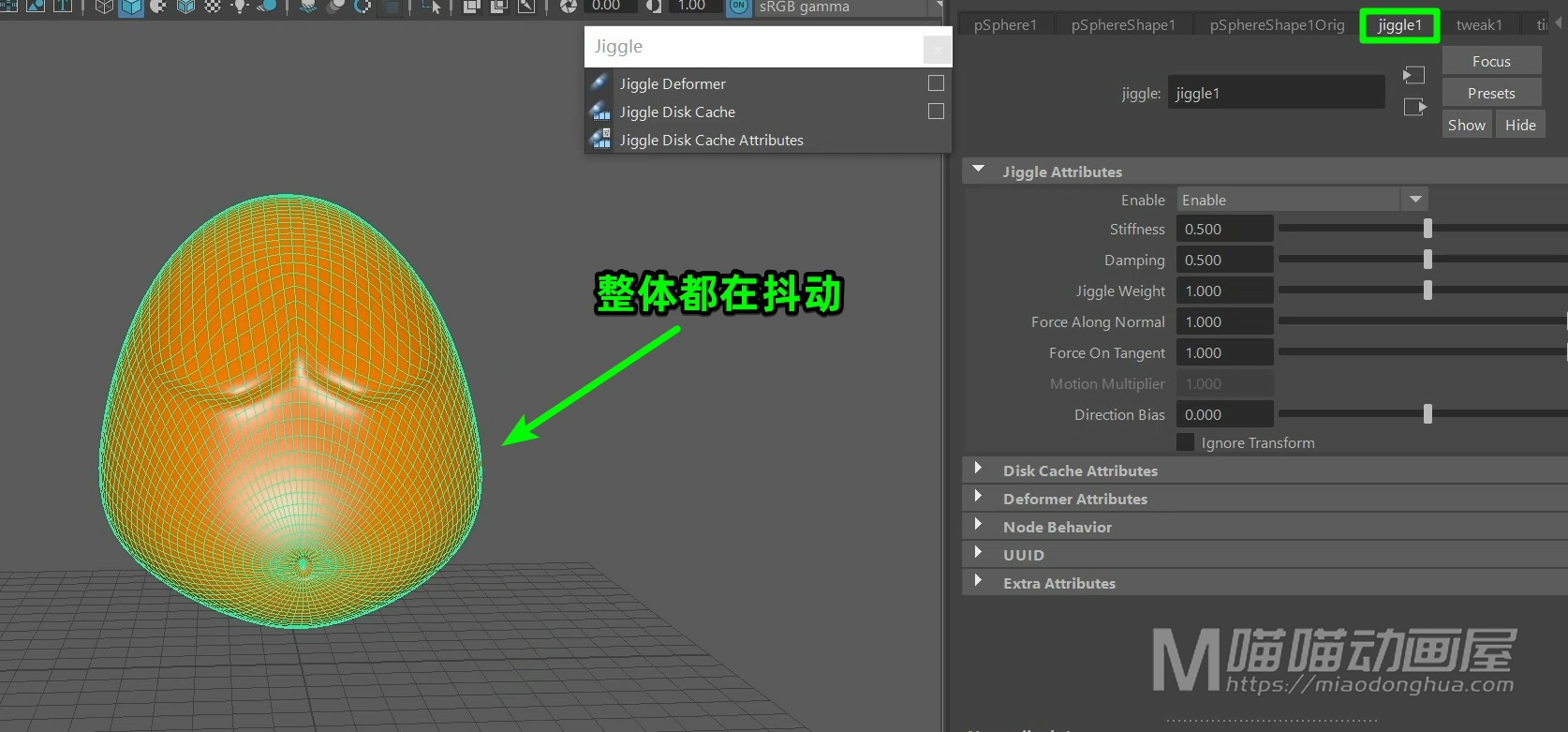The height and width of the screenshot is (732, 1568).
Task: Toggle multisample anti-aliasing icon
Action: click(362, 7)
